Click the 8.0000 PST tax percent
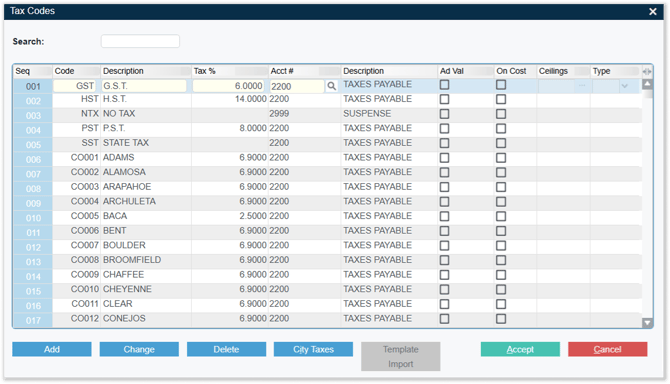This screenshot has height=384, width=670. pyautogui.click(x=253, y=128)
